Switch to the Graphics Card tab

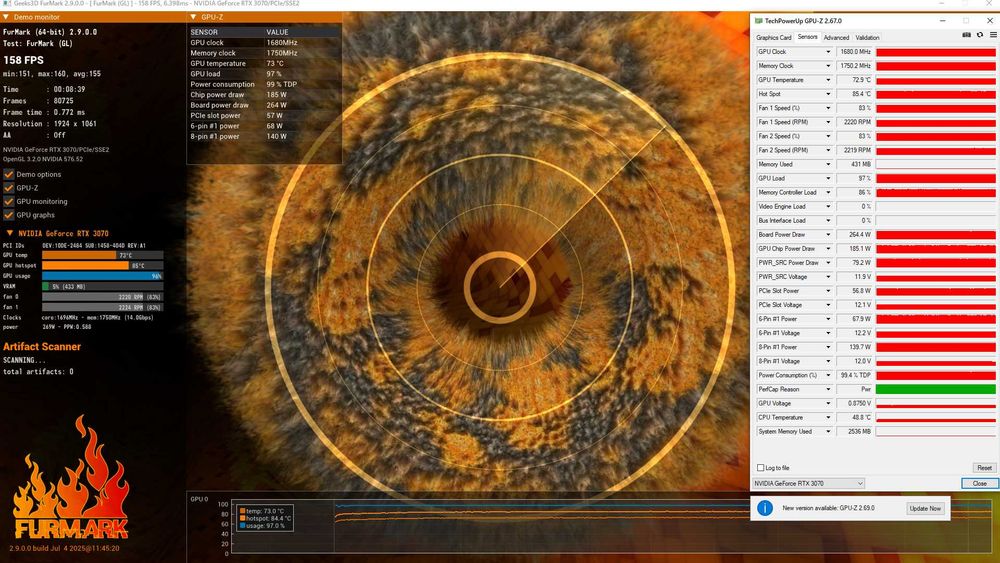(x=774, y=38)
